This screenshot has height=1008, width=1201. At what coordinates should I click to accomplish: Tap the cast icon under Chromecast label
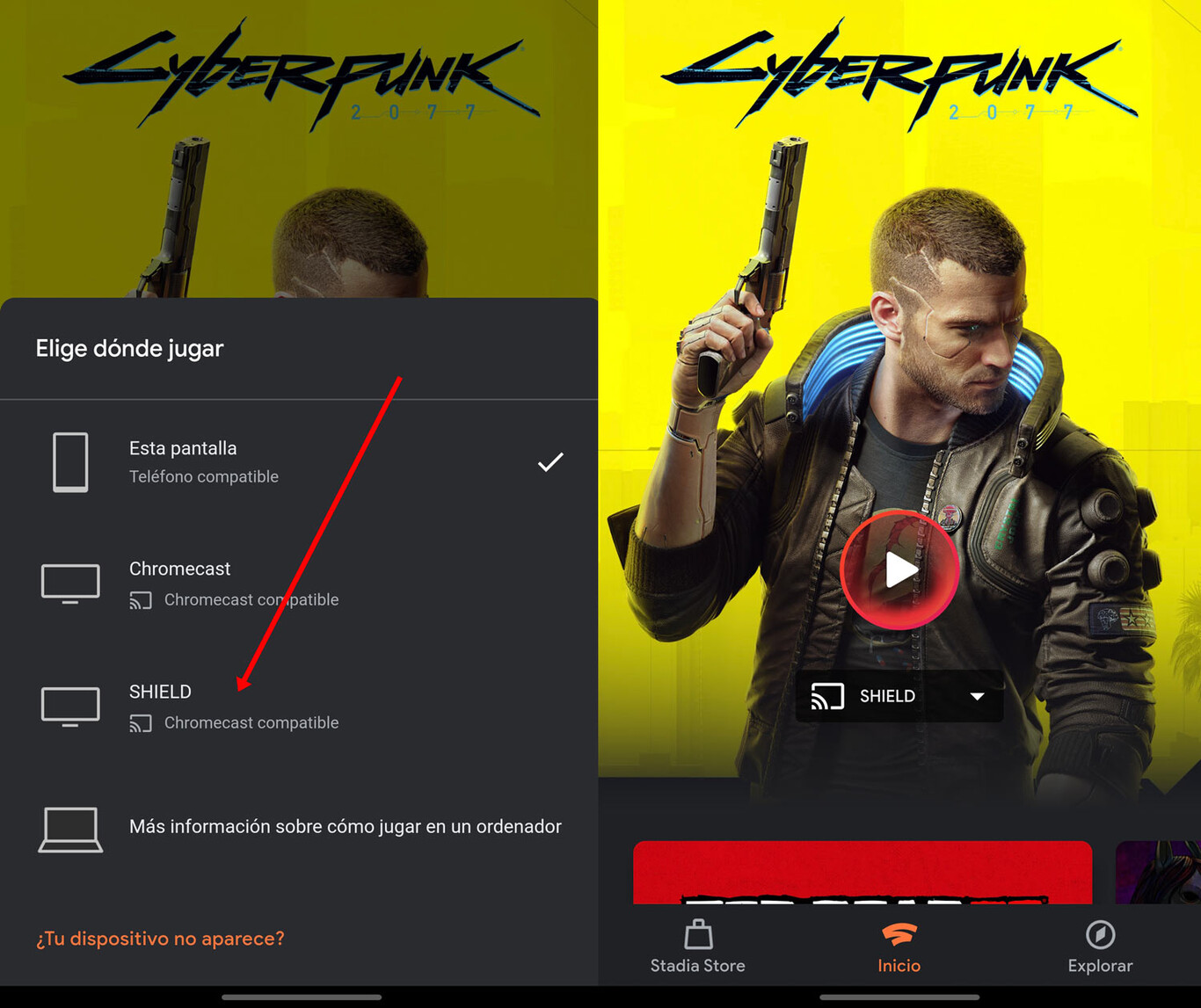click(141, 600)
